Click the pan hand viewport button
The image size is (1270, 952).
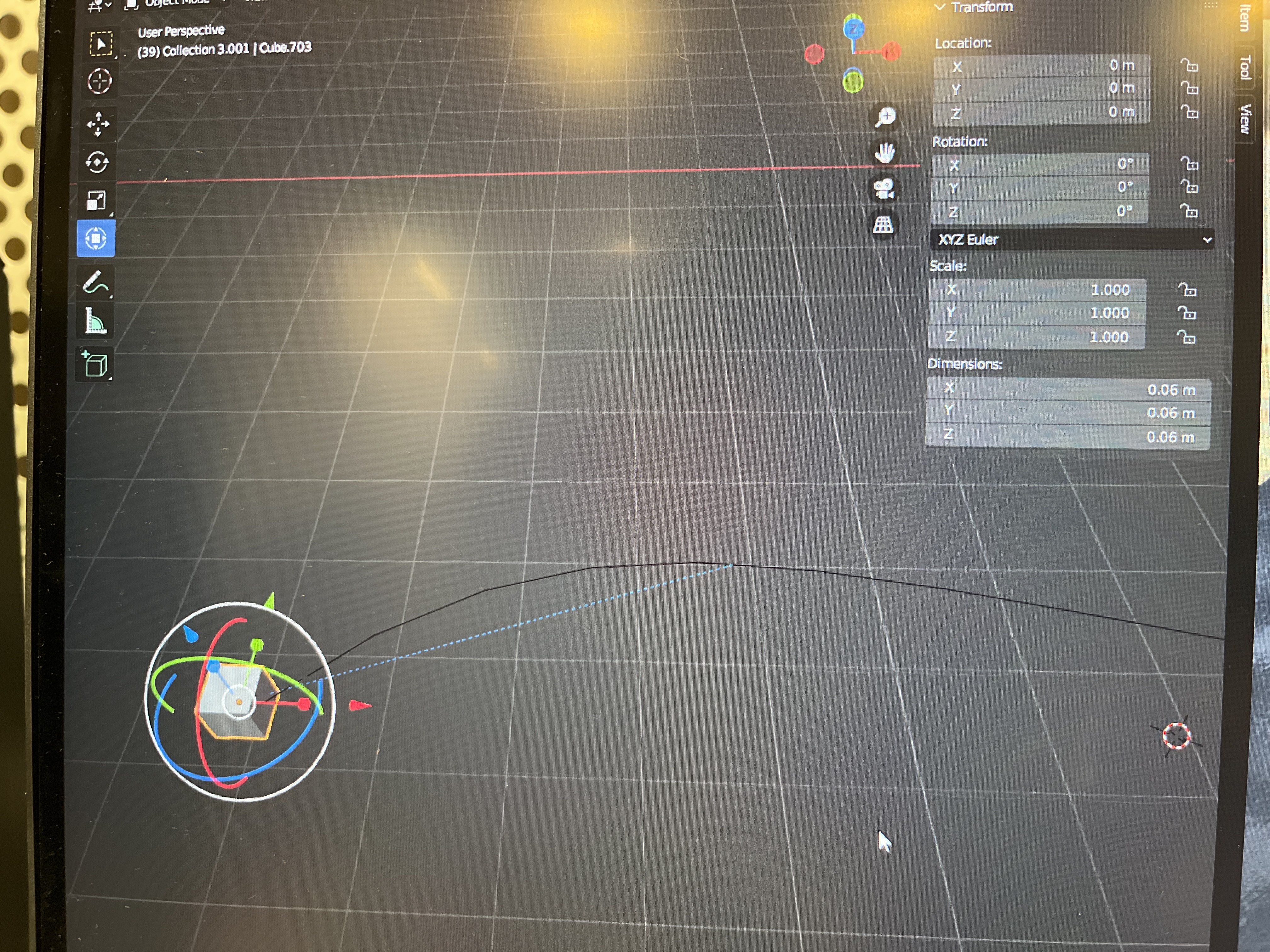click(884, 153)
